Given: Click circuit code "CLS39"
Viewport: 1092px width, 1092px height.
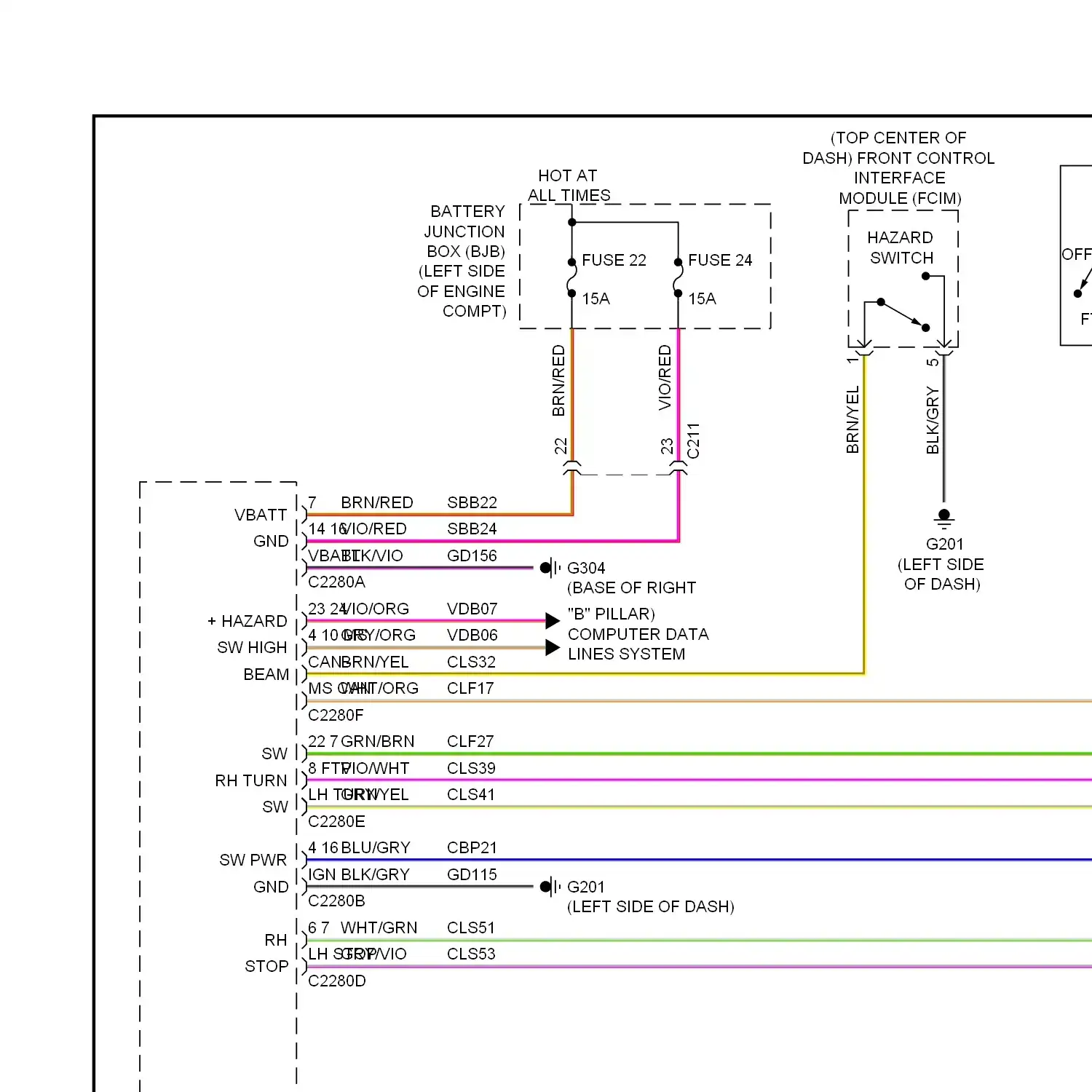Looking at the screenshot, I should point(471,768).
